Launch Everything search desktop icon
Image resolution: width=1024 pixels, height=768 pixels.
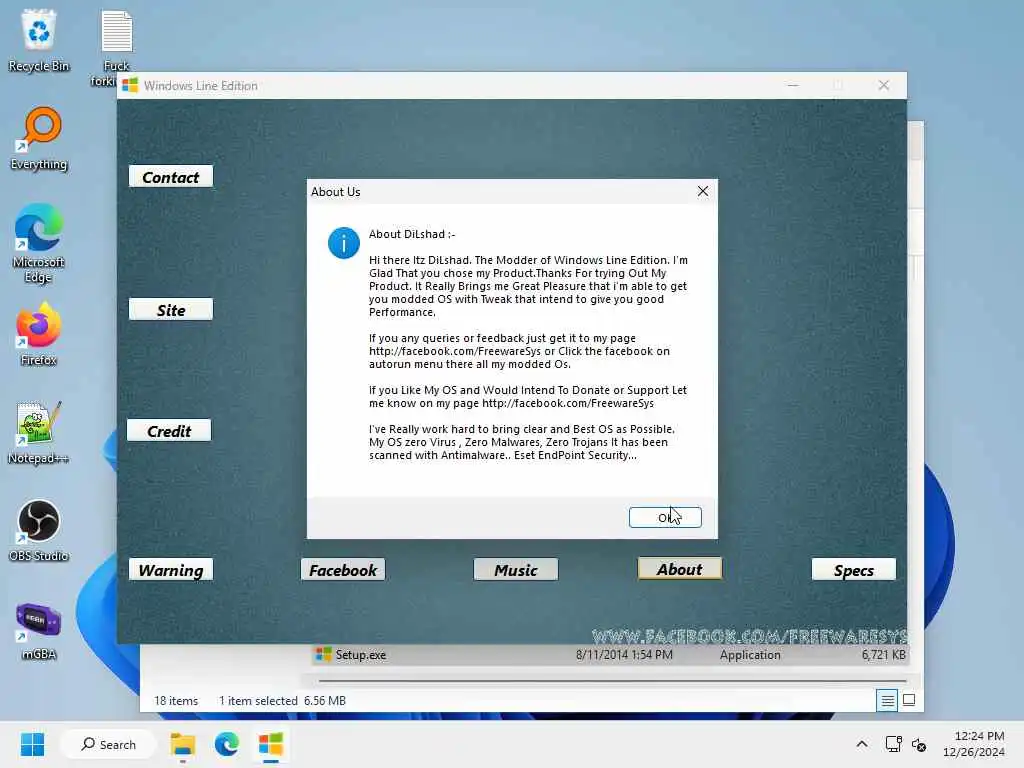39,139
